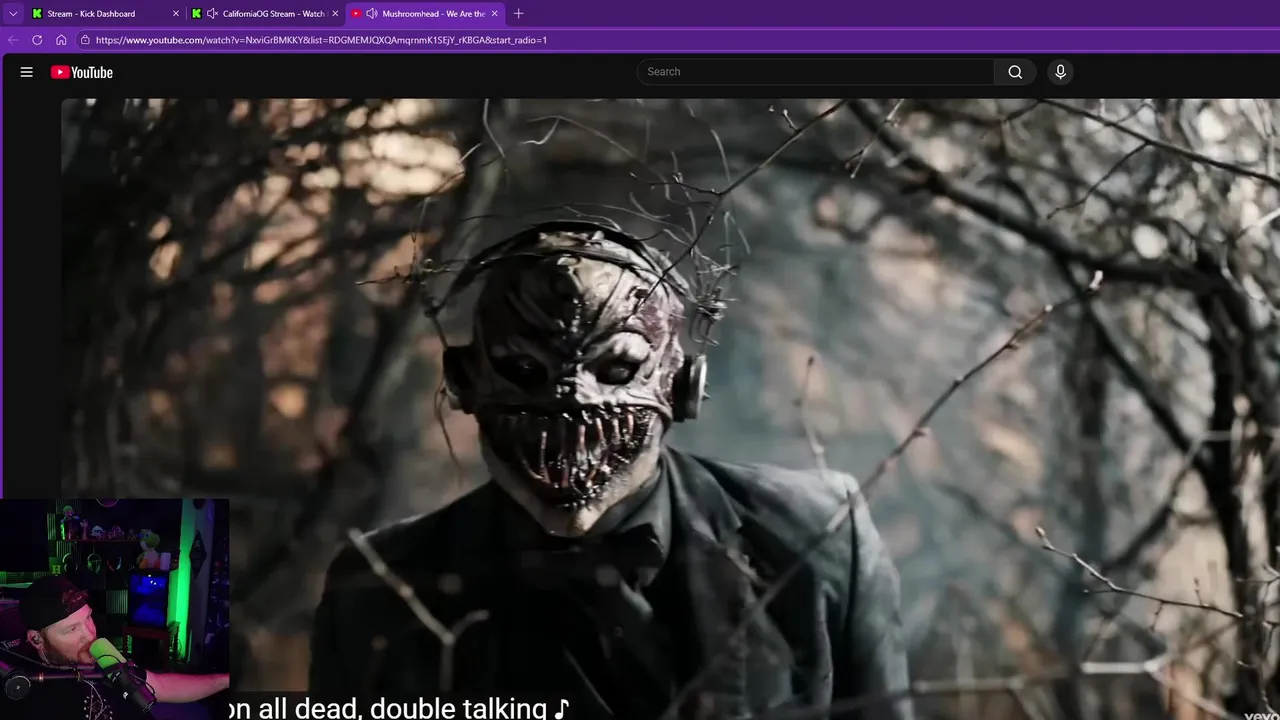Go to browser home page
The image size is (1280, 720).
(x=61, y=40)
